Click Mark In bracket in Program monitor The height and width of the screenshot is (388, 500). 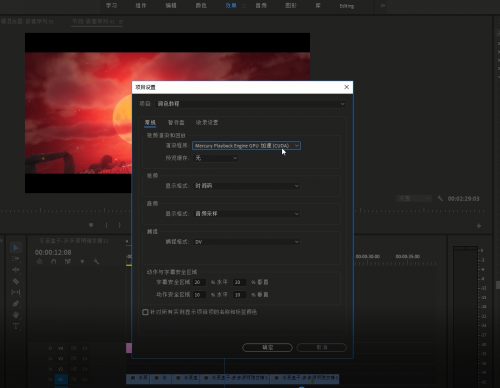pos(106,225)
